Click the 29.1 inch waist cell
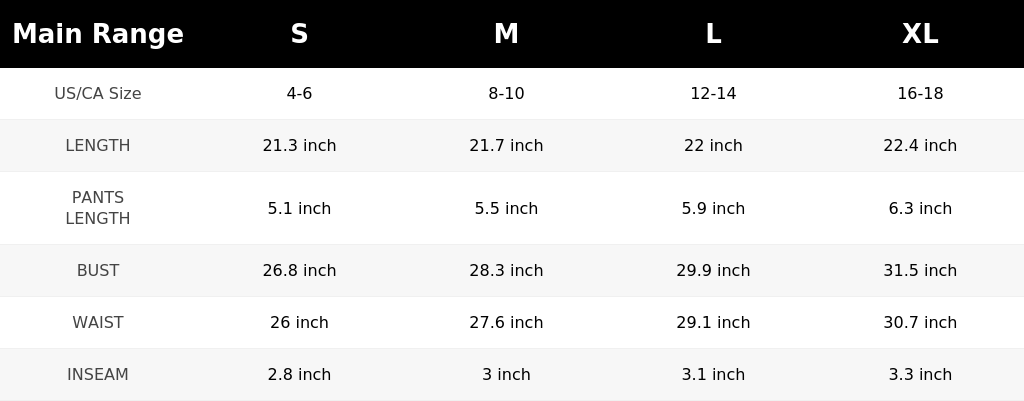Viewport: 1024px width, 401px height. 713,323
